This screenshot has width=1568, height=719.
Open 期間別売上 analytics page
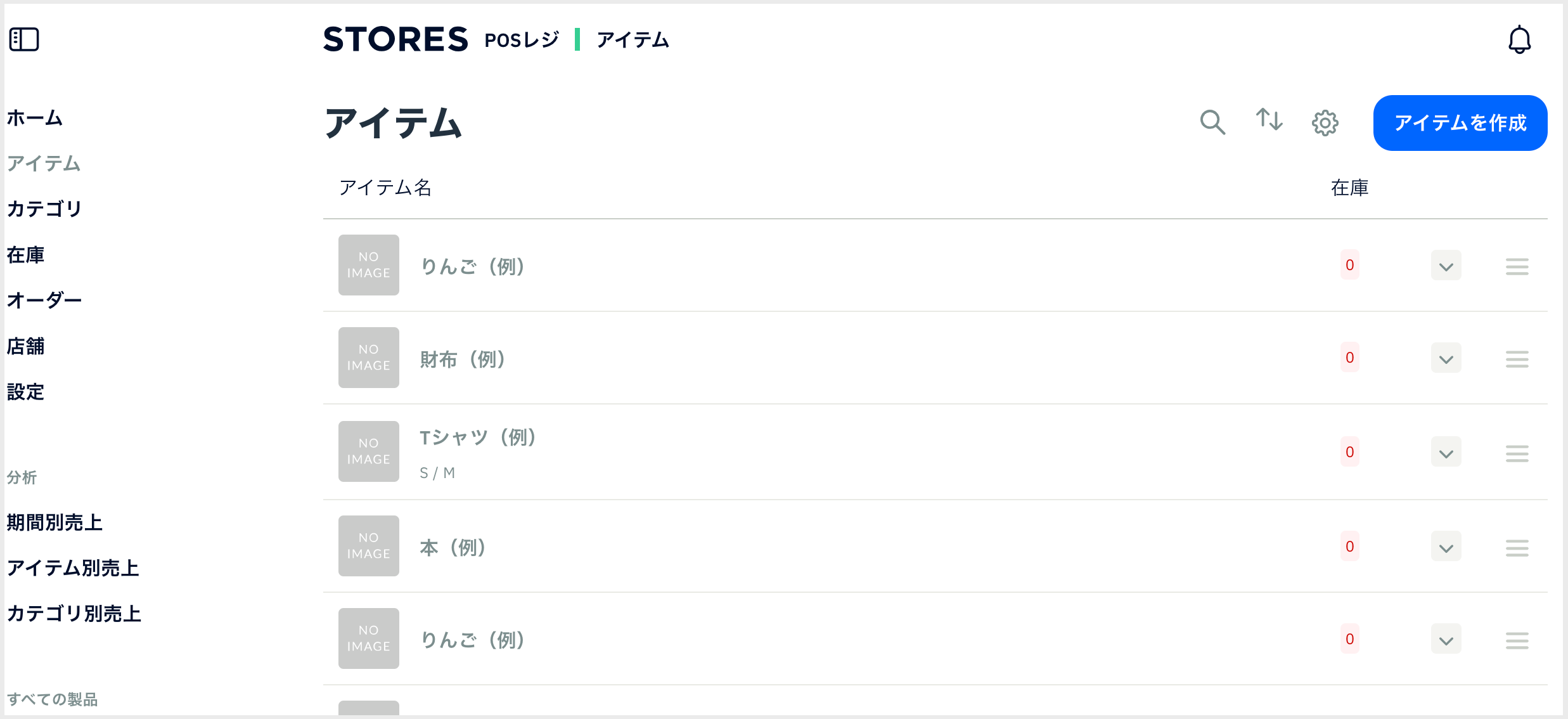55,522
